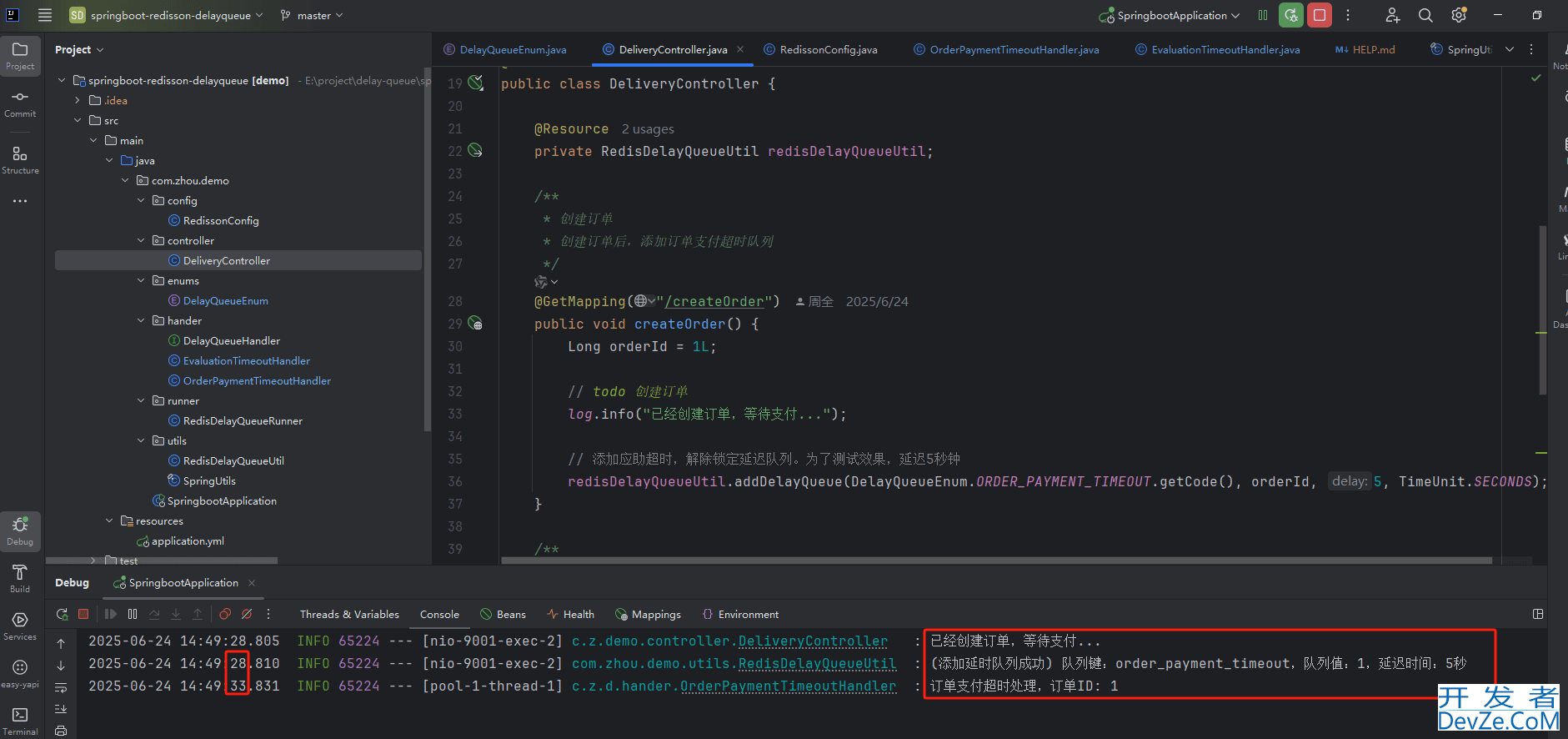Open Search Everywhere magnifier
Screen dimensions: 1568x739
point(1425,15)
